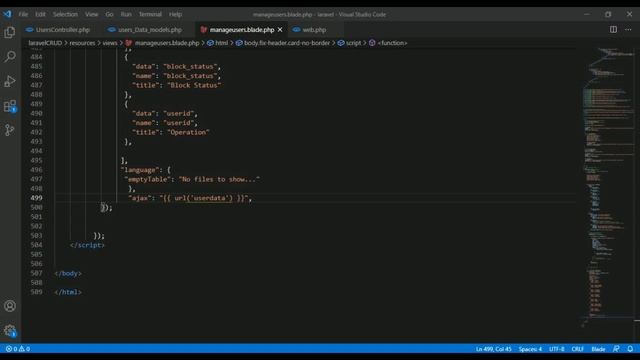Open the Selection menu
This screenshot has height=360, width=640.
65,14
